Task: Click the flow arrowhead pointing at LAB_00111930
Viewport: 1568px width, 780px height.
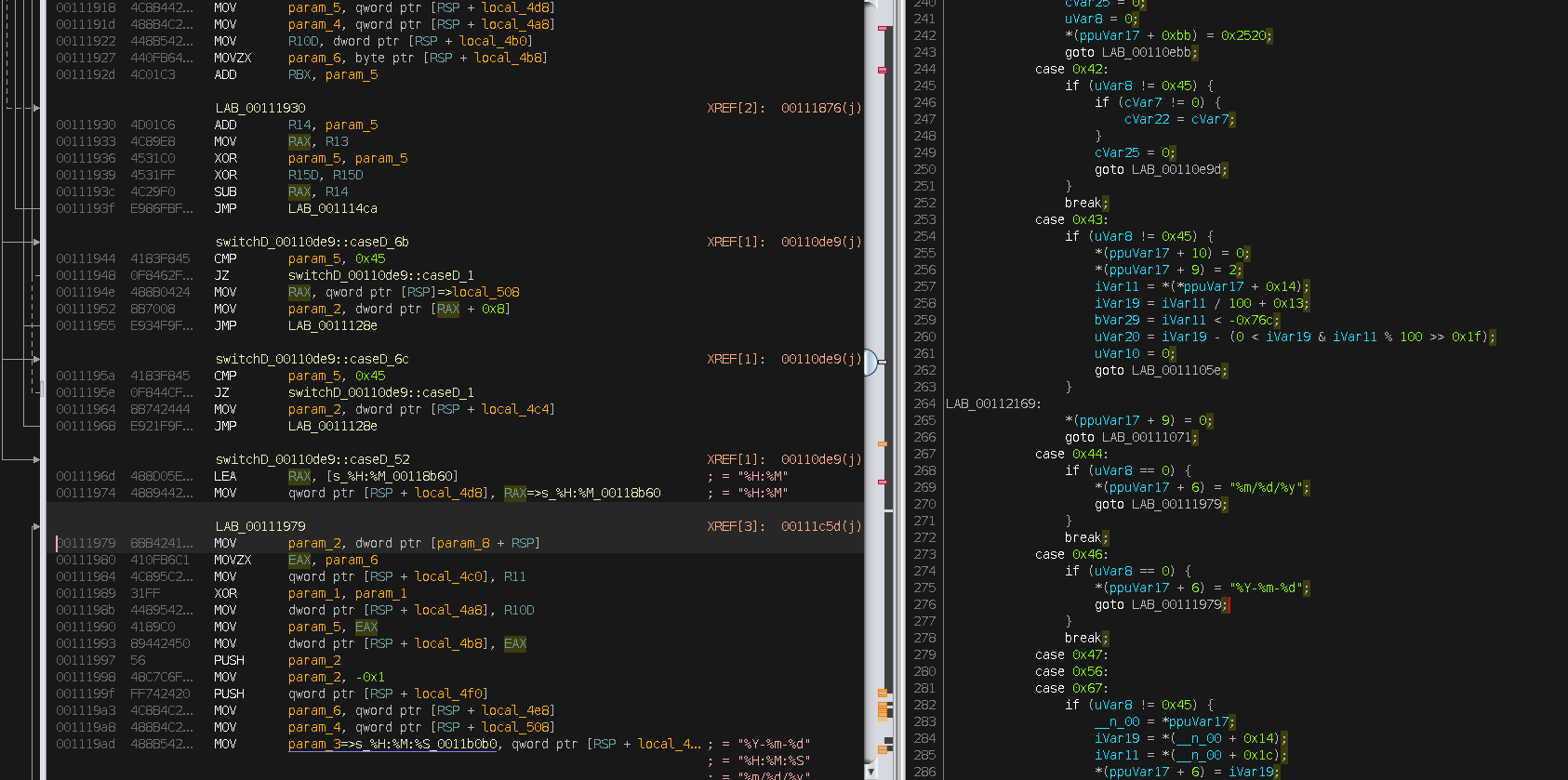Action: 36,109
